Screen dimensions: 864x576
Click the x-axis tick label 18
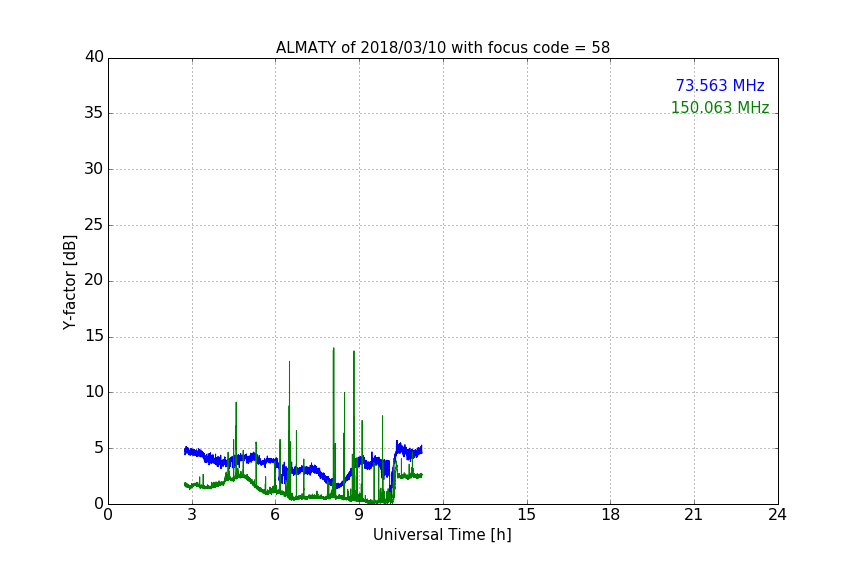[x=611, y=515]
